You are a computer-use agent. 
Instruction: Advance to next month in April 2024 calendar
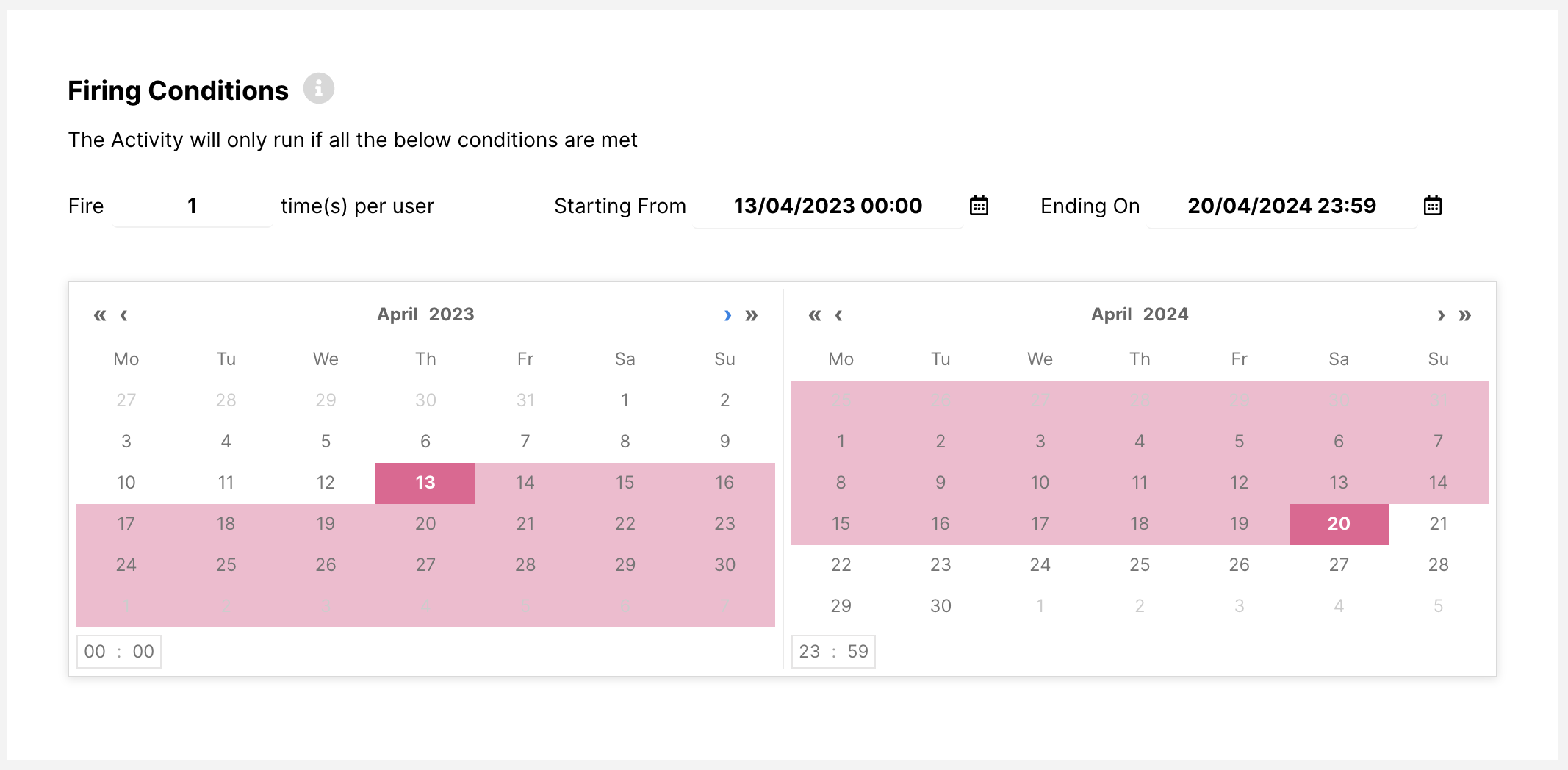point(1441,315)
